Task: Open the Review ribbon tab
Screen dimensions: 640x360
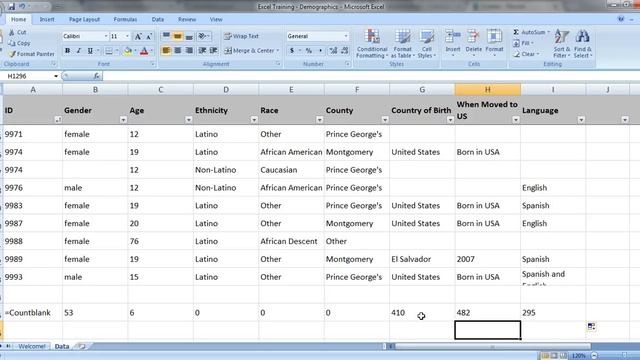Action: (x=187, y=19)
